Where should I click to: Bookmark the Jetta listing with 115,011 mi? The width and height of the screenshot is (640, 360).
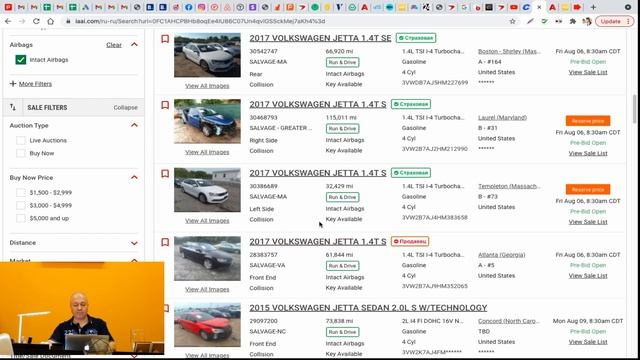[165, 105]
